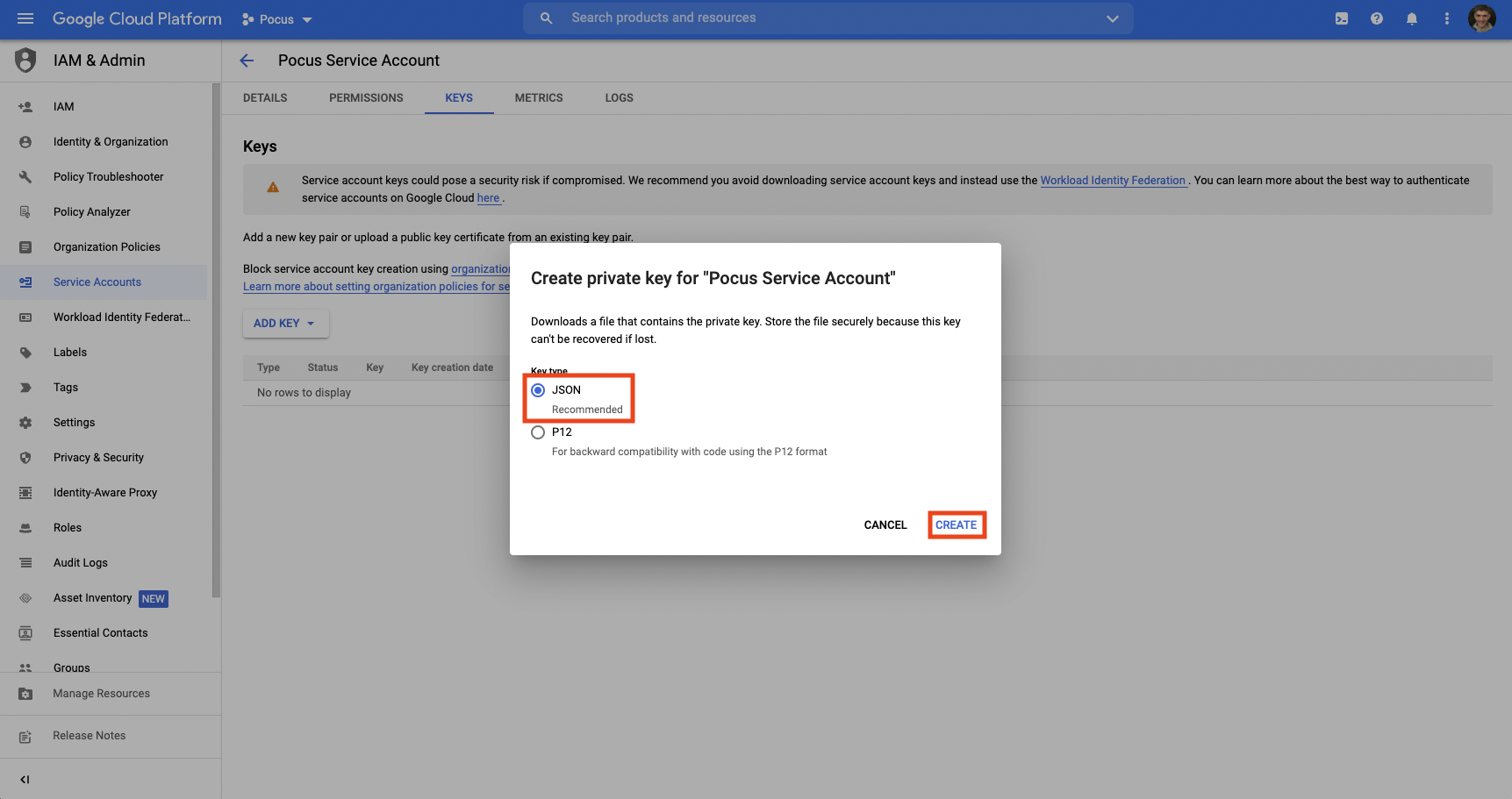Image resolution: width=1512 pixels, height=799 pixels.
Task: Click the Release Notes icon
Action: [x=25, y=737]
